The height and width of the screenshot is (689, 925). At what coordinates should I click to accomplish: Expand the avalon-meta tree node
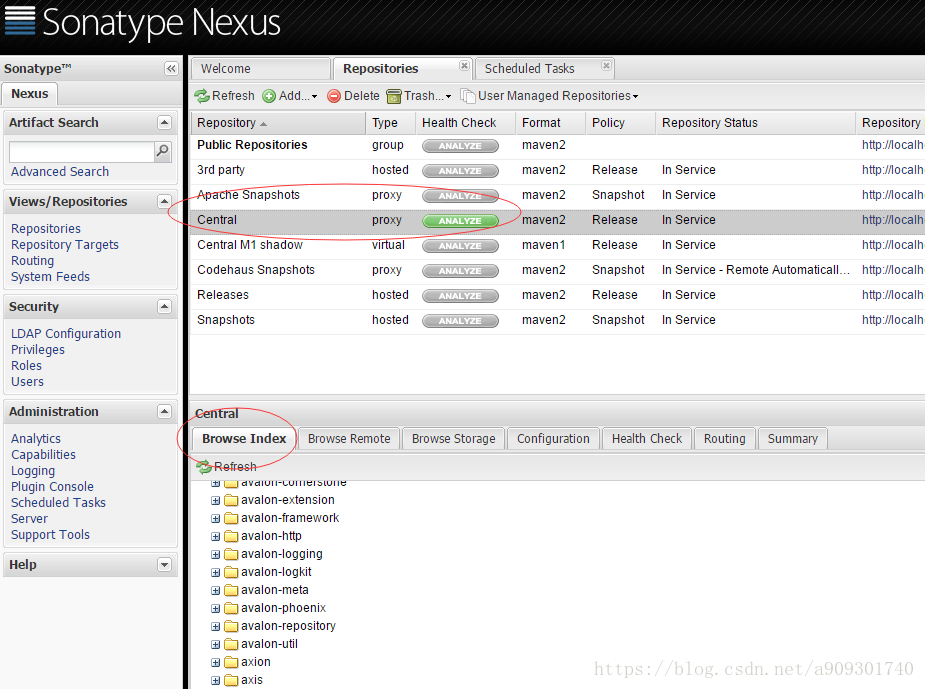pos(215,590)
